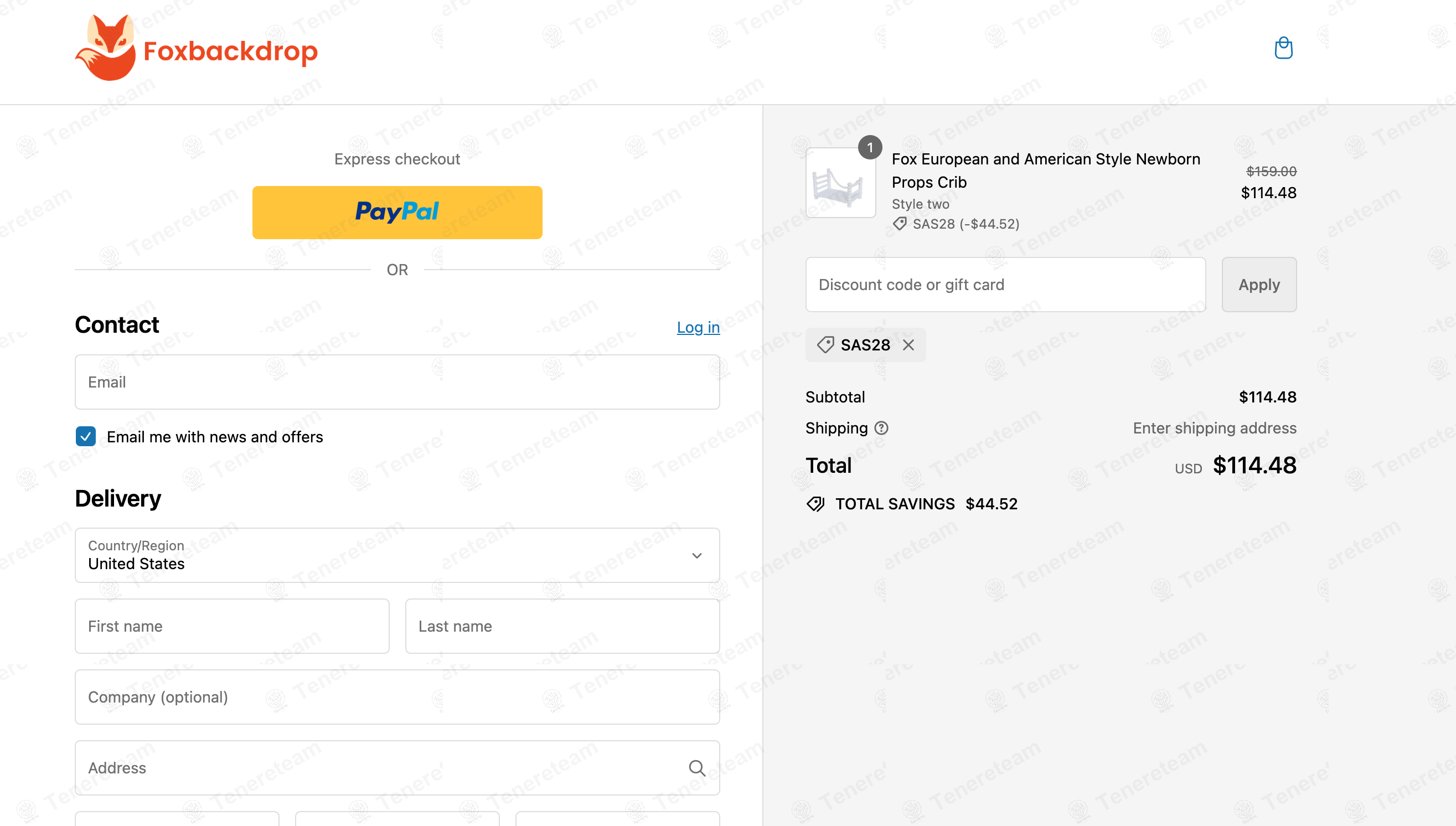Click the Foxbackdrop fox logo

(x=196, y=48)
